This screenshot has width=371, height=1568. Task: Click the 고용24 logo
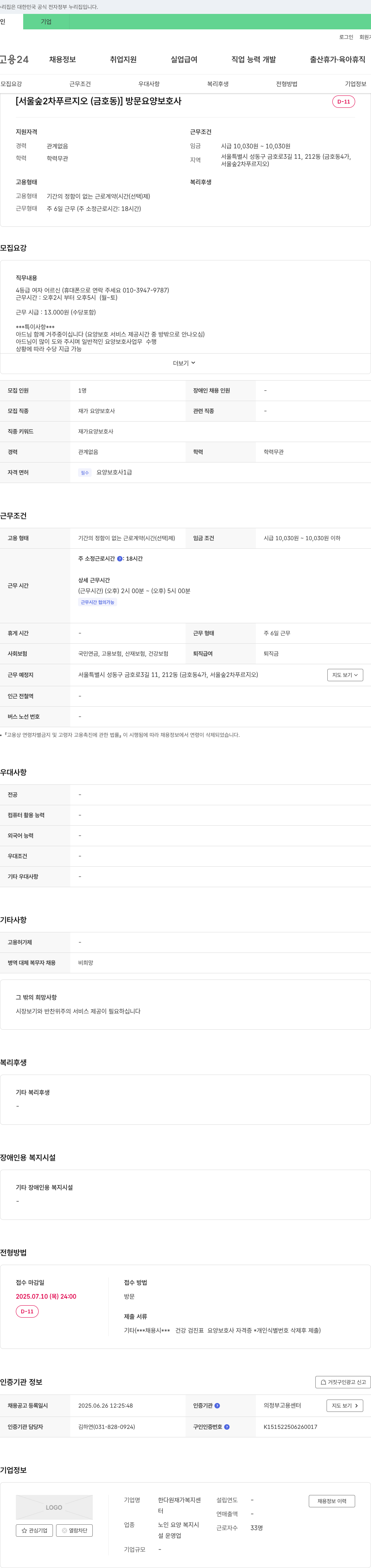14,59
